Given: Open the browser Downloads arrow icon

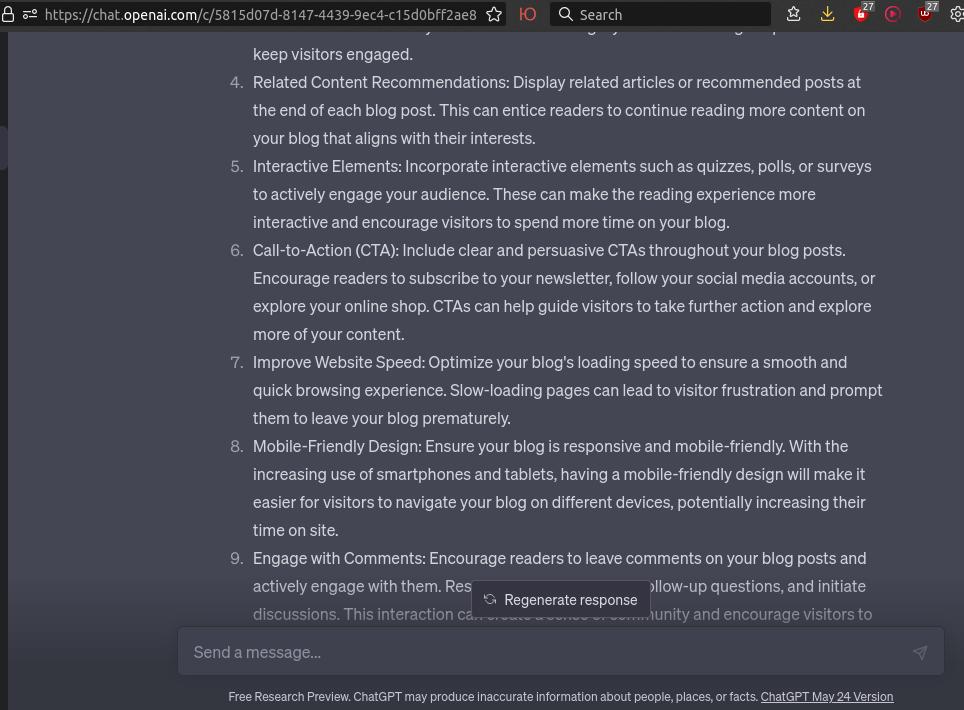Looking at the screenshot, I should (x=827, y=14).
